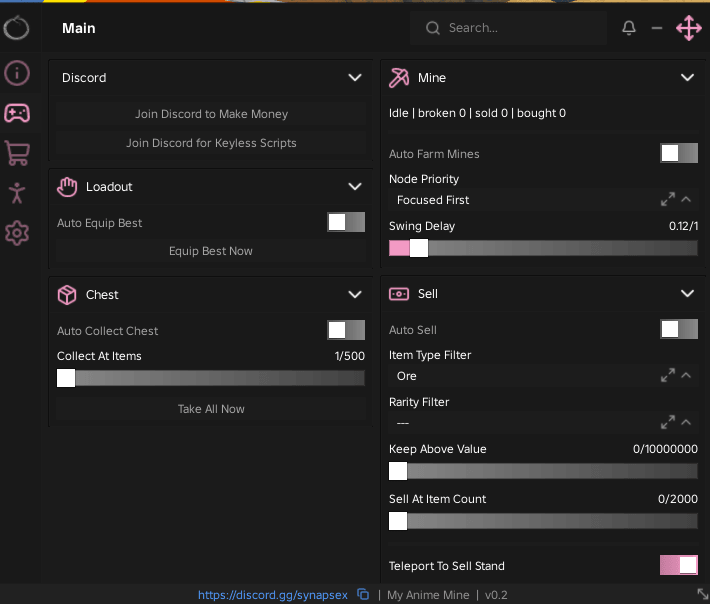This screenshot has height=604, width=710.
Task: Collapse the Mine section chevron
Action: click(x=687, y=77)
